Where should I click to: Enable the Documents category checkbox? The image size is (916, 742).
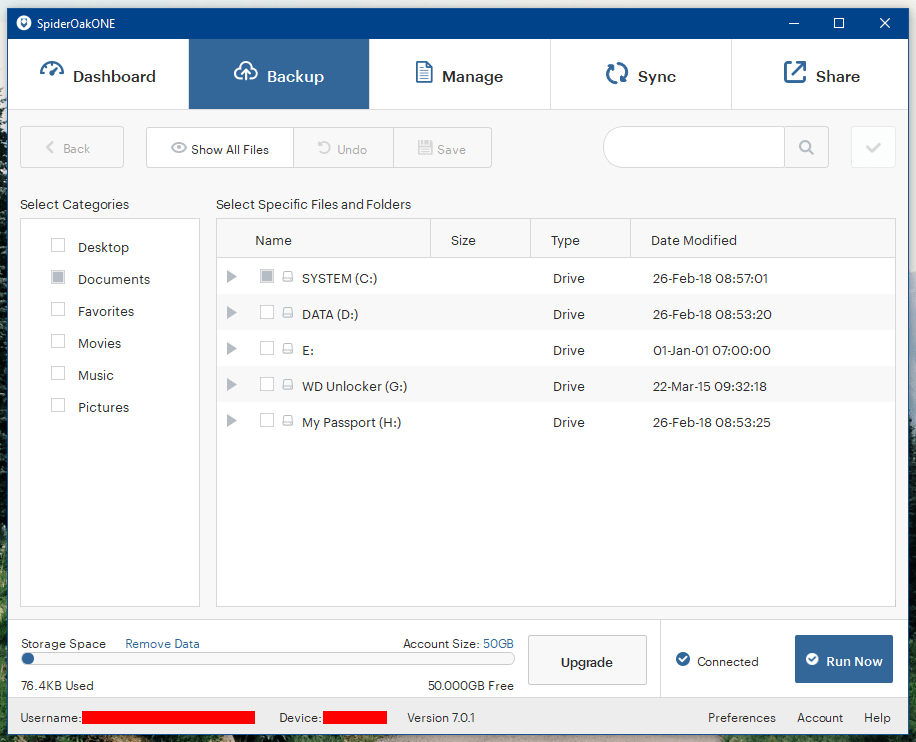[x=57, y=278]
